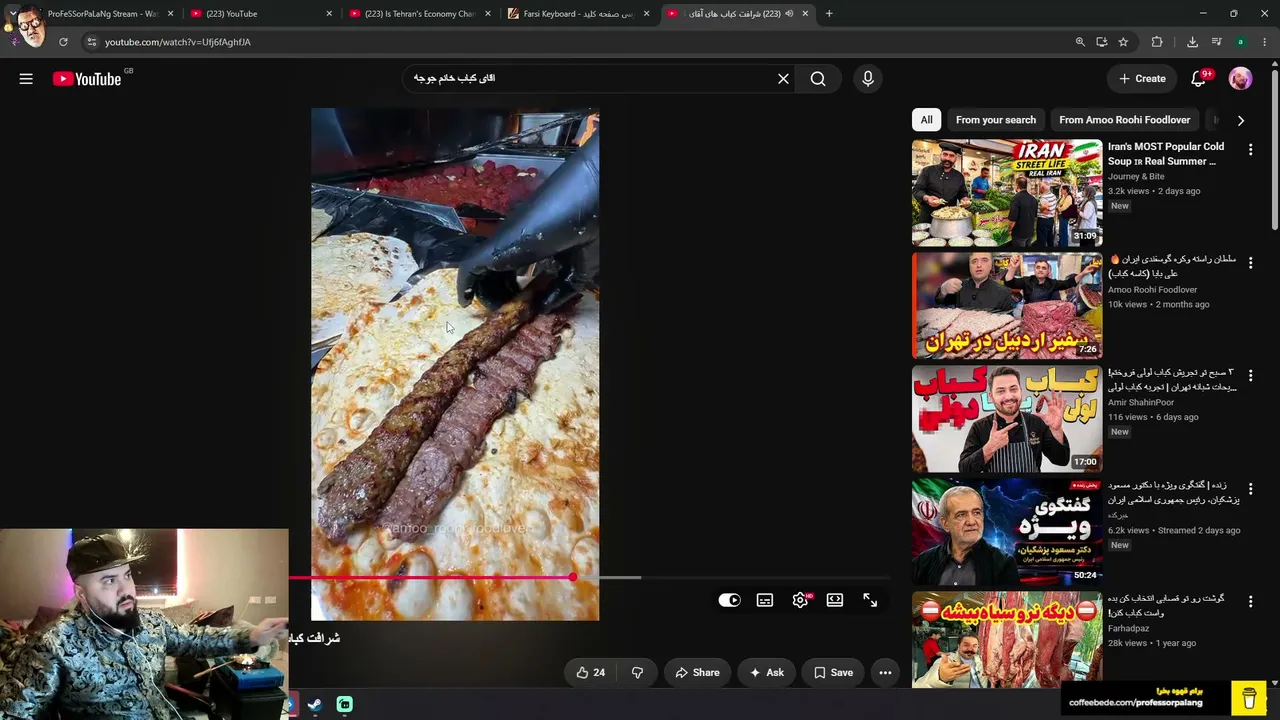Switch to the Farsi Keyboard tab

[x=578, y=14]
